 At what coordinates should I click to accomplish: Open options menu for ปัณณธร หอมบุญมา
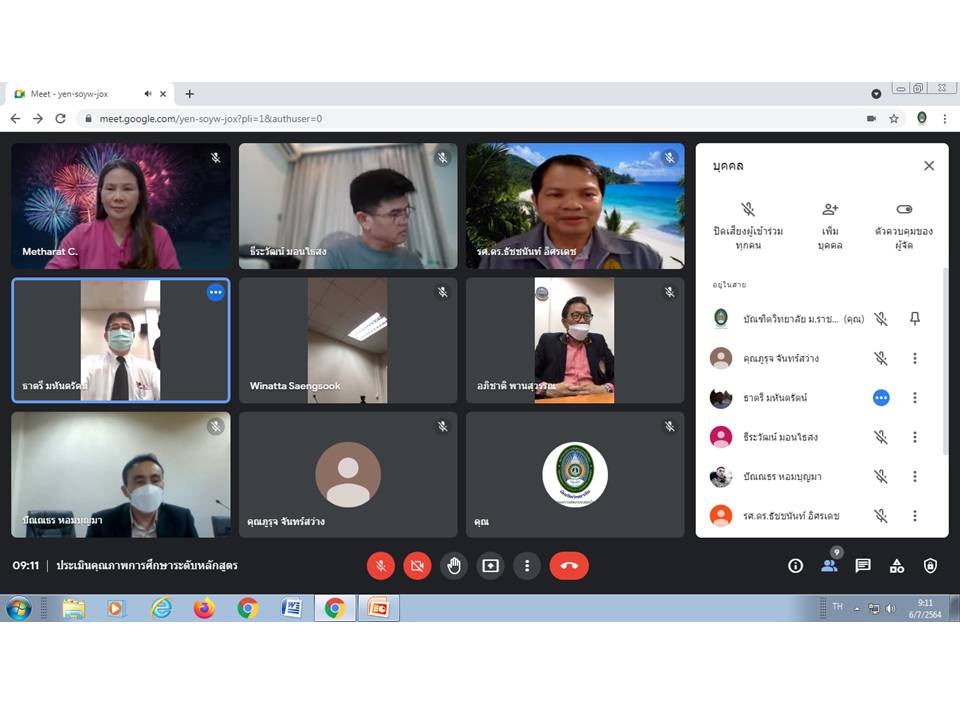[915, 476]
